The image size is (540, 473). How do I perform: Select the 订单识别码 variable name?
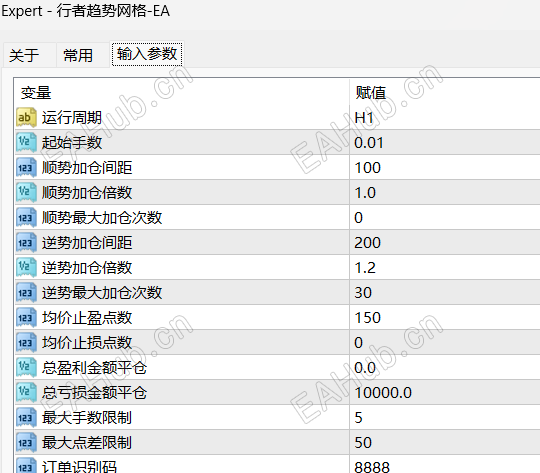point(79,467)
